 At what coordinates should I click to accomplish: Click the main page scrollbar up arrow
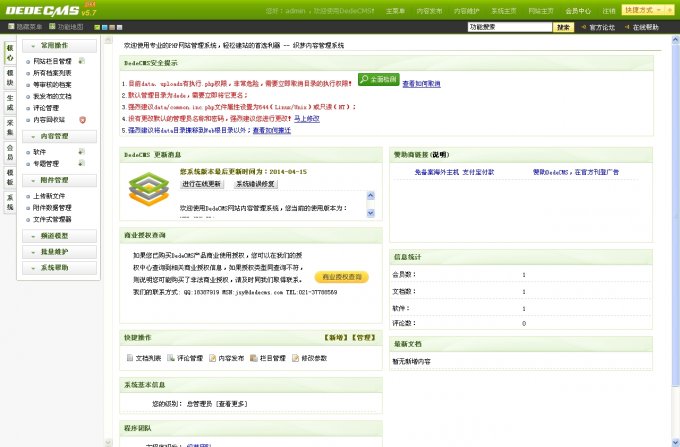pyautogui.click(x=676, y=39)
